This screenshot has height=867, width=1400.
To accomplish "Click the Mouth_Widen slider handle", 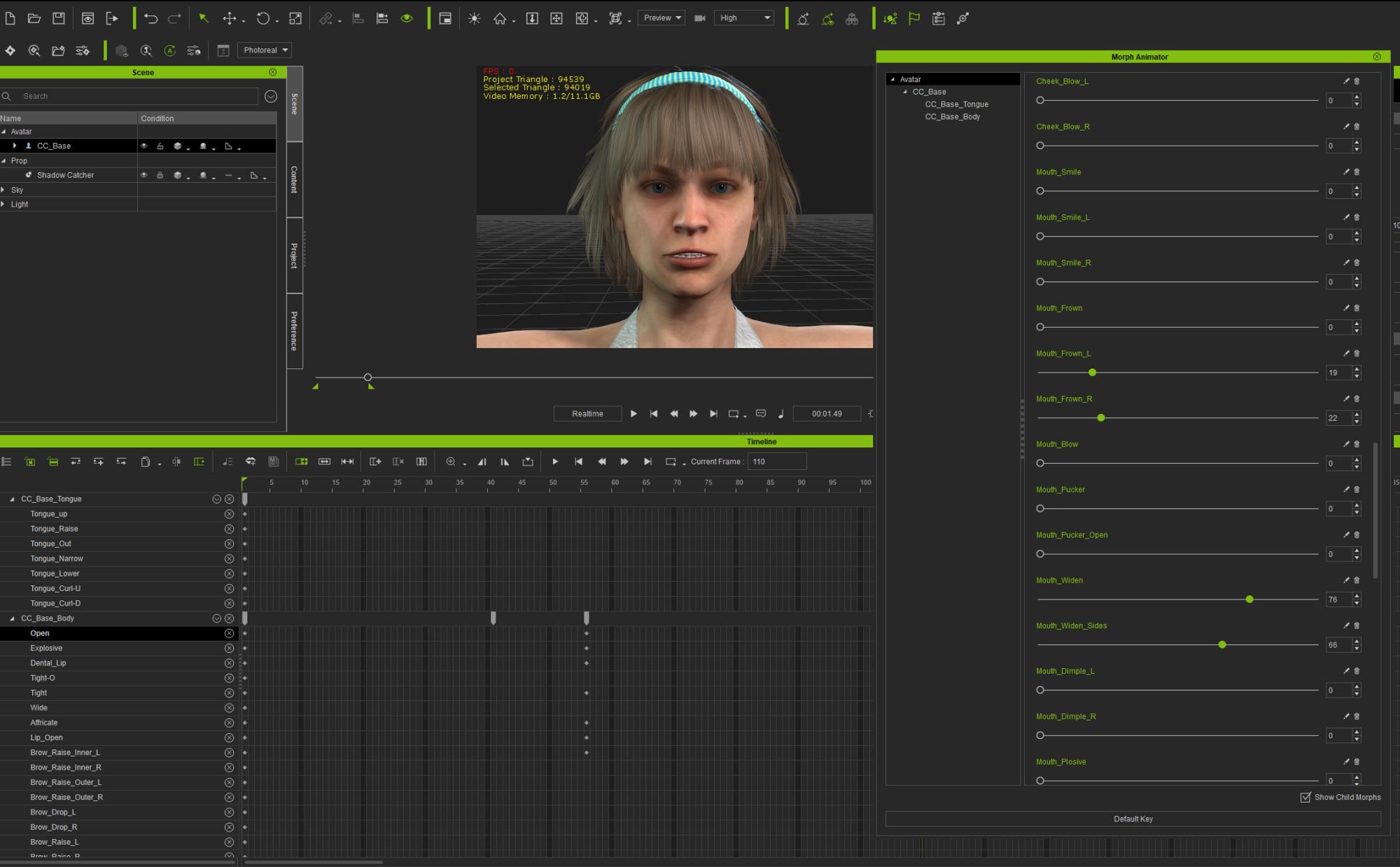I will click(1249, 599).
